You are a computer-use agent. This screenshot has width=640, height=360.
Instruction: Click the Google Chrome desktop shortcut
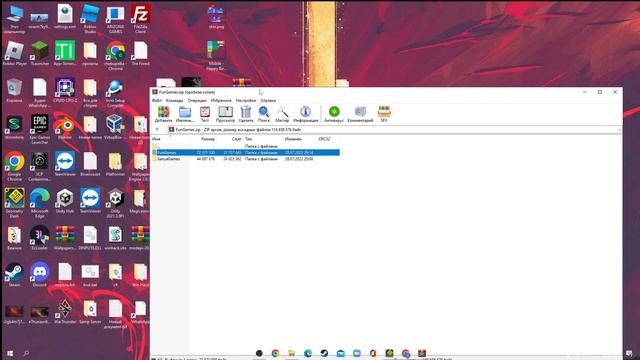pyautogui.click(x=14, y=167)
